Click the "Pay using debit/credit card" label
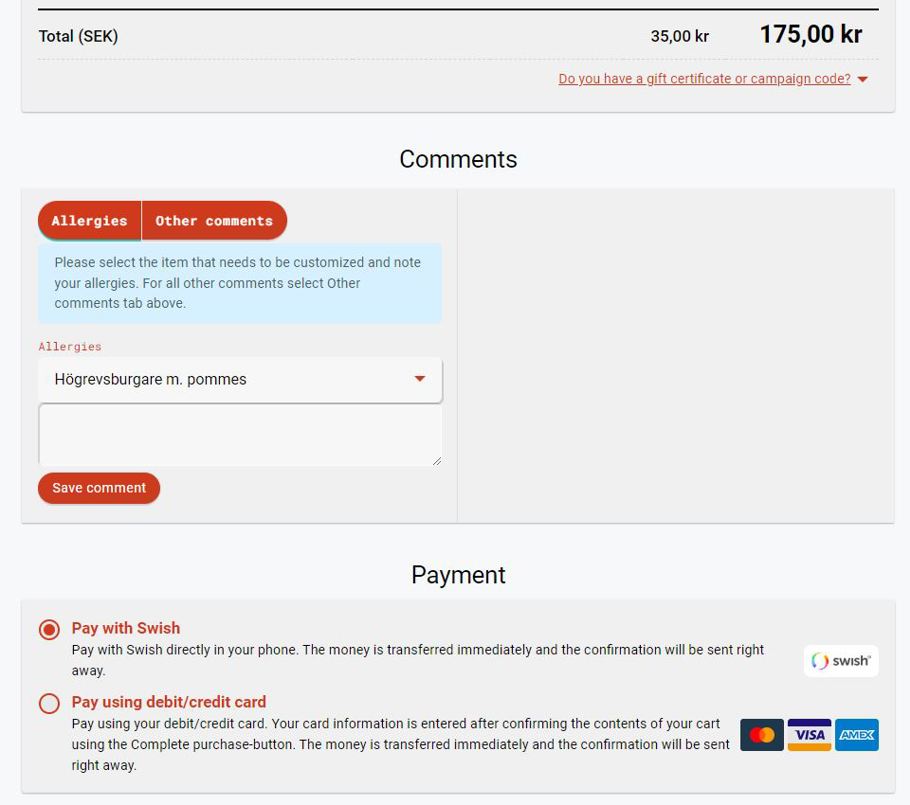 pos(169,702)
